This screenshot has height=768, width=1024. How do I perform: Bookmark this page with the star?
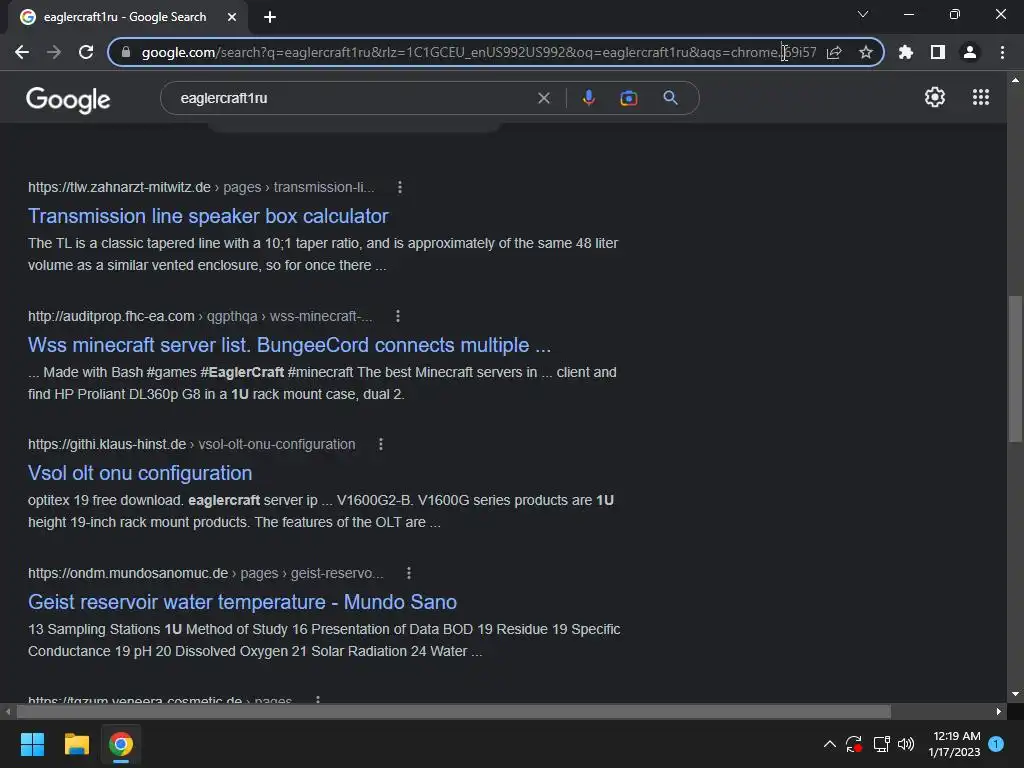pyautogui.click(x=866, y=52)
